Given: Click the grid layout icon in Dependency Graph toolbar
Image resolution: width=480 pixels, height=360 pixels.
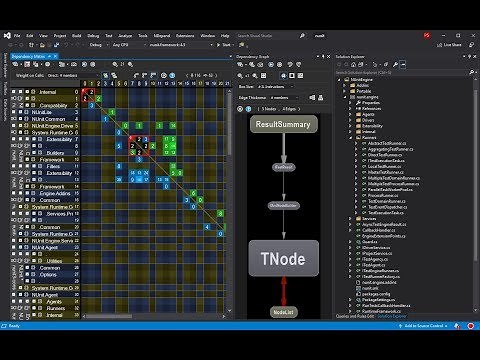Looking at the screenshot, I should 263,76.
